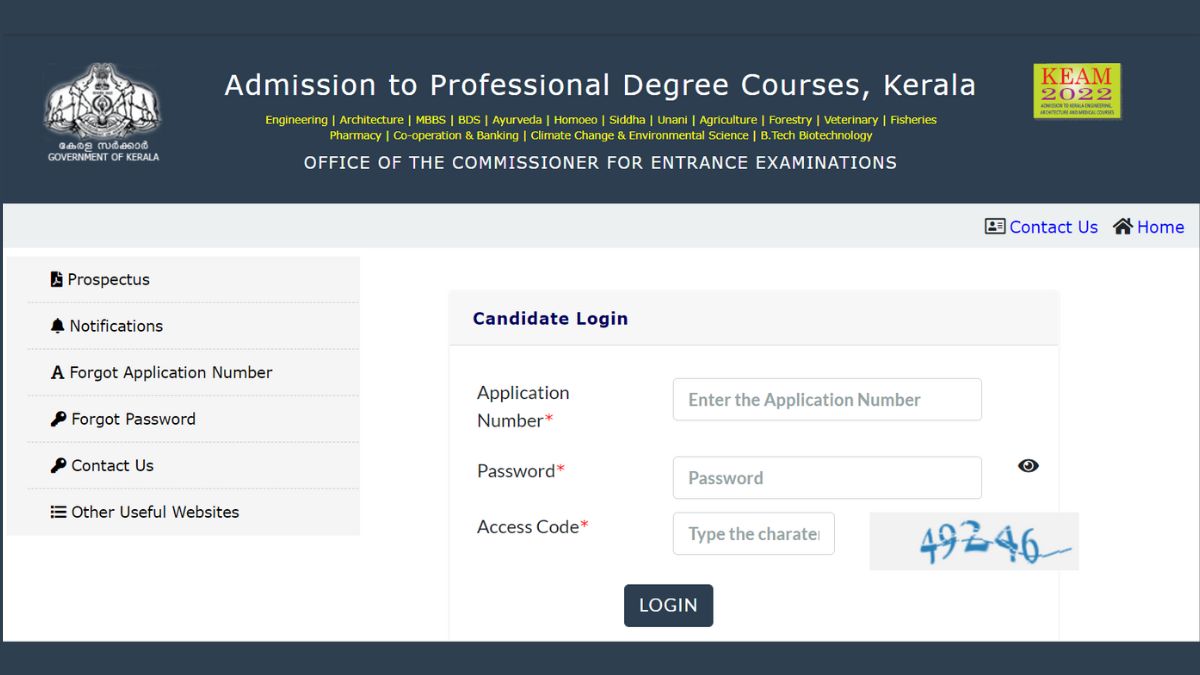The height and width of the screenshot is (675, 1200).
Task: Click the Engineering course link
Action: (x=296, y=119)
